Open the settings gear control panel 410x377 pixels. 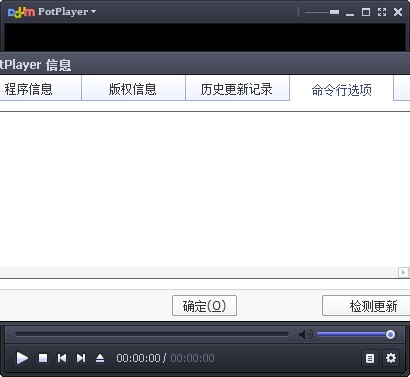pos(391,358)
